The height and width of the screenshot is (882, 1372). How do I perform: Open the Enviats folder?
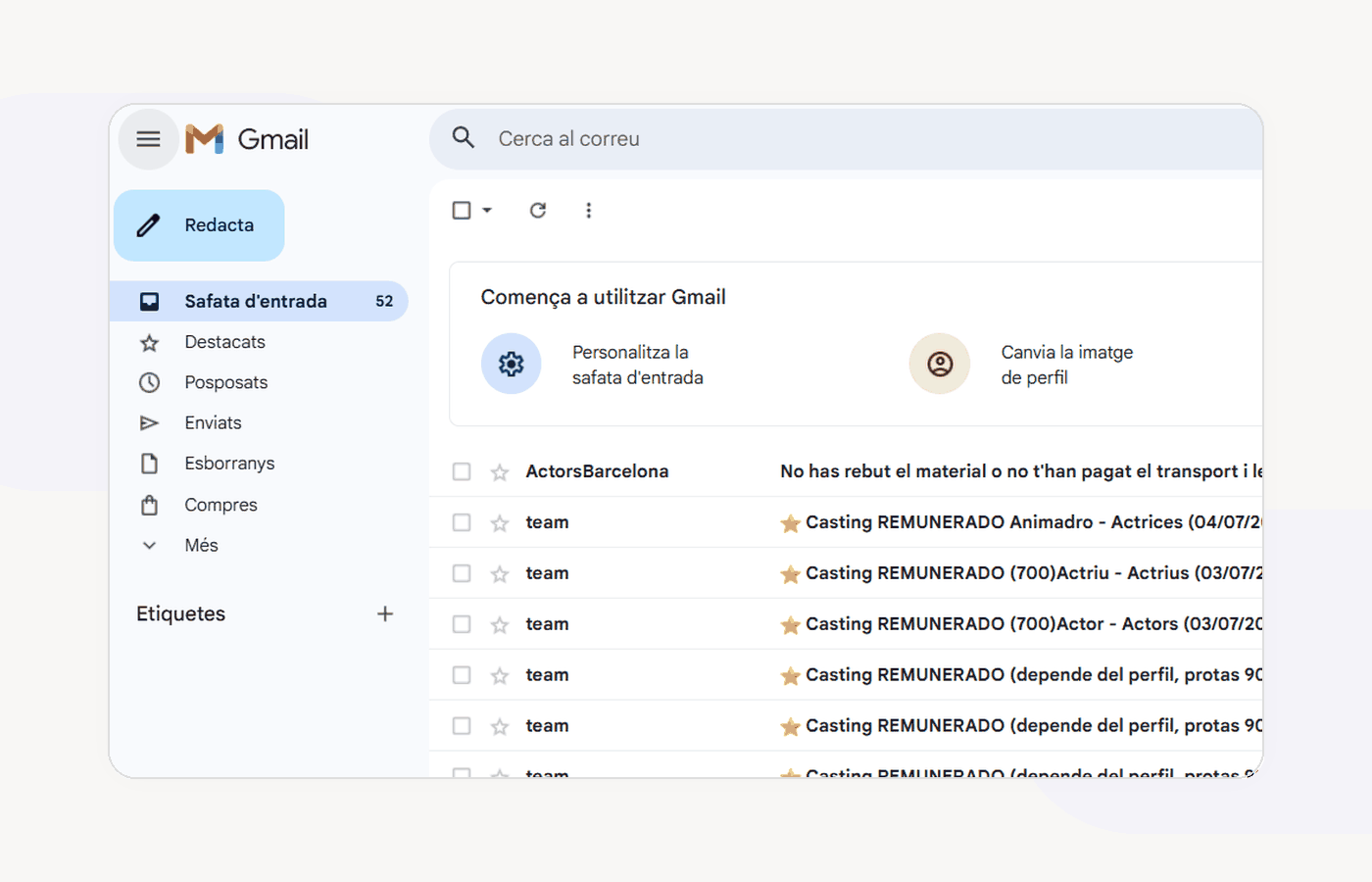click(x=213, y=422)
